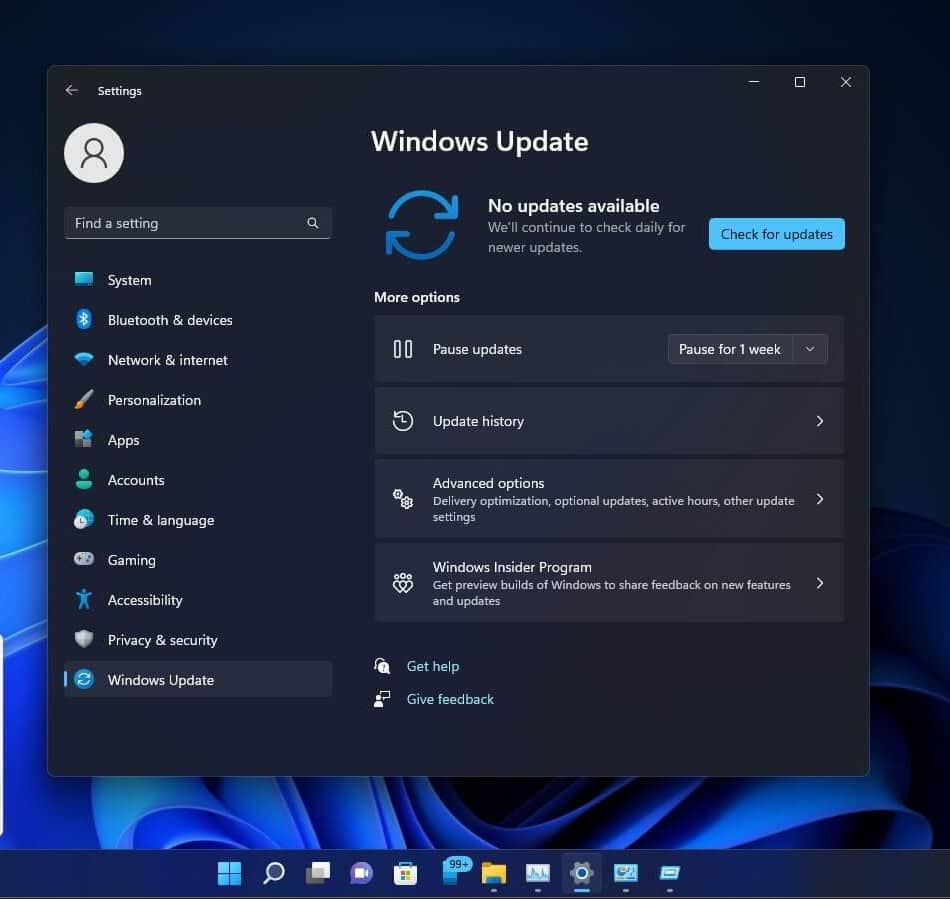950x899 pixels.
Task: Click the Advanced options gears icon
Action: [403, 499]
